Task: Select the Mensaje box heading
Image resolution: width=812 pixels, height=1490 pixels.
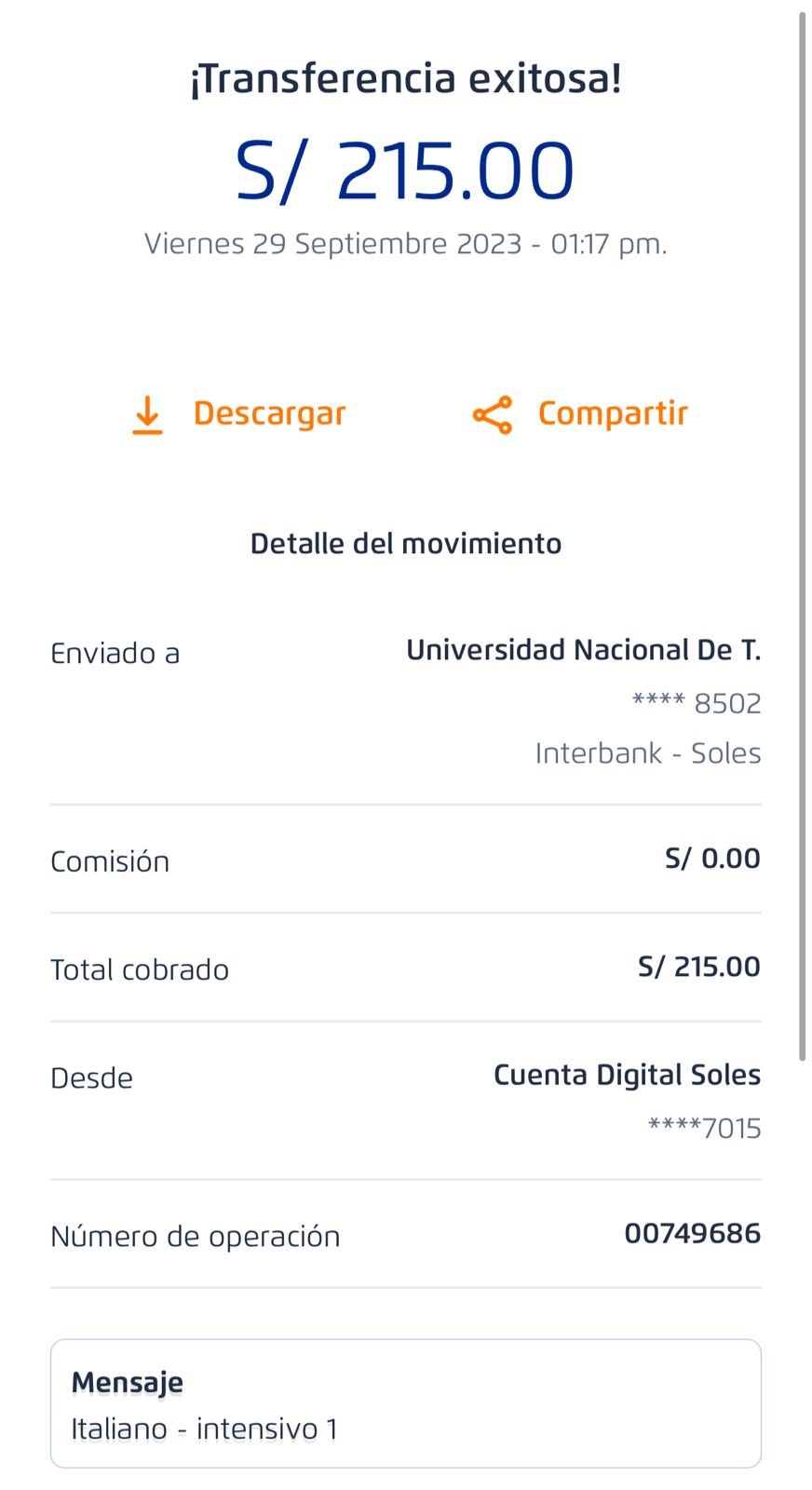Action: pos(127,1382)
